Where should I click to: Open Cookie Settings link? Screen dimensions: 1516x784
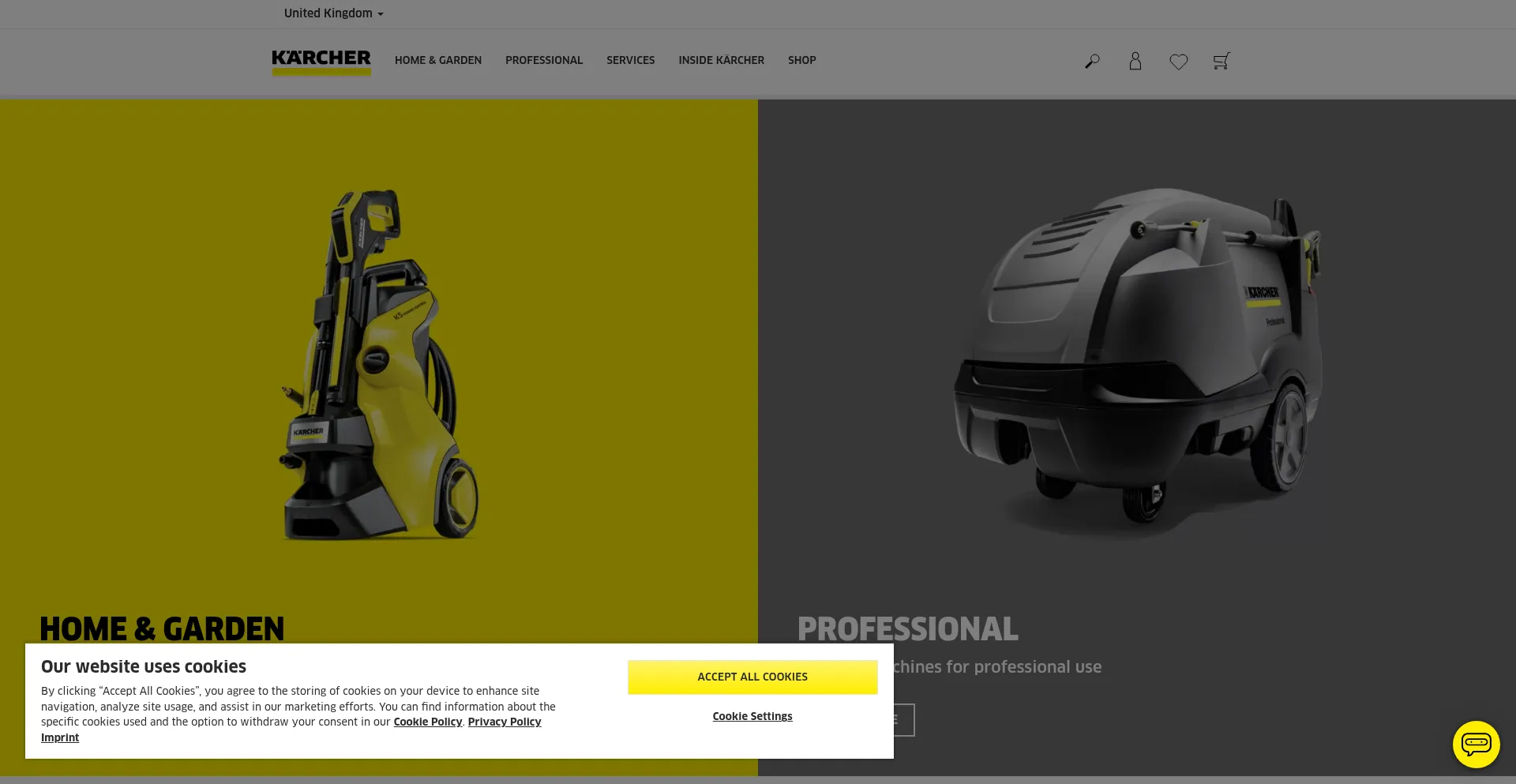(752, 716)
